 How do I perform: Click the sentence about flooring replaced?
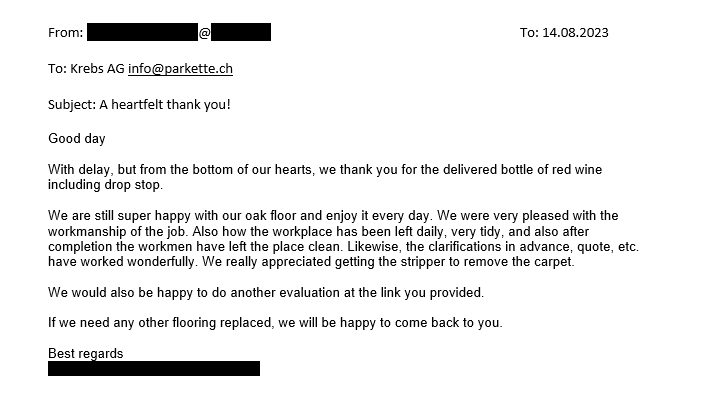[x=275, y=323]
